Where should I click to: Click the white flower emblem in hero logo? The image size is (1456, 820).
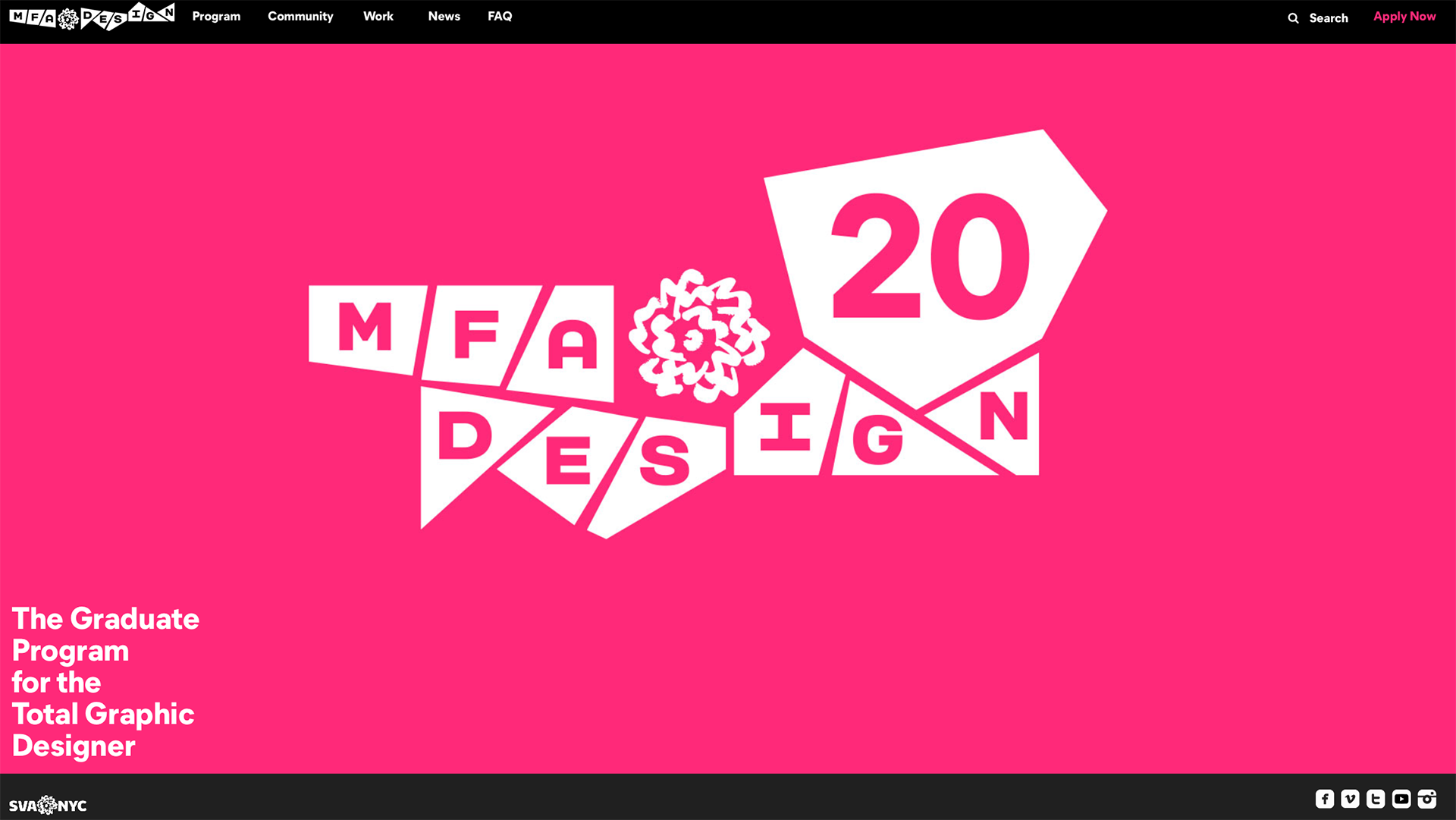click(x=698, y=335)
